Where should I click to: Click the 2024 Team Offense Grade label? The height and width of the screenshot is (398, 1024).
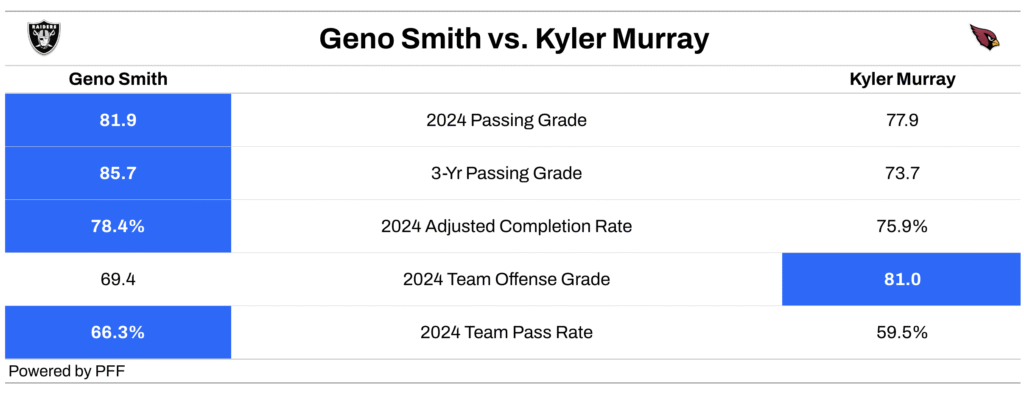506,280
